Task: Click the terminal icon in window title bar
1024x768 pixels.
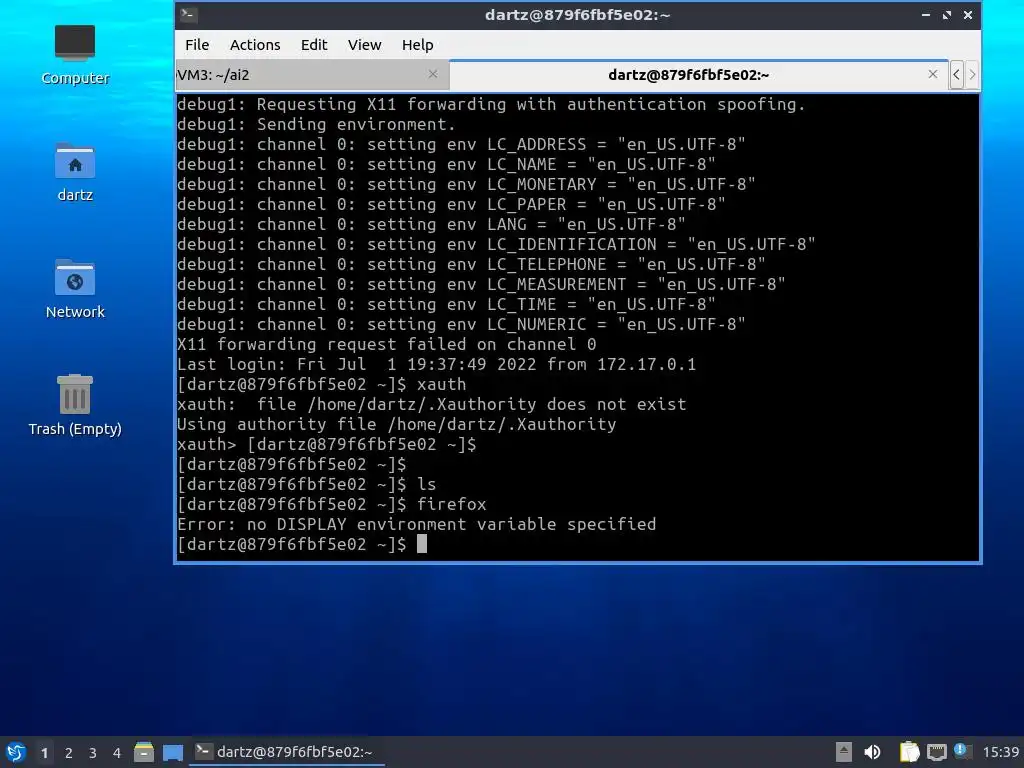Action: pyautogui.click(x=189, y=14)
